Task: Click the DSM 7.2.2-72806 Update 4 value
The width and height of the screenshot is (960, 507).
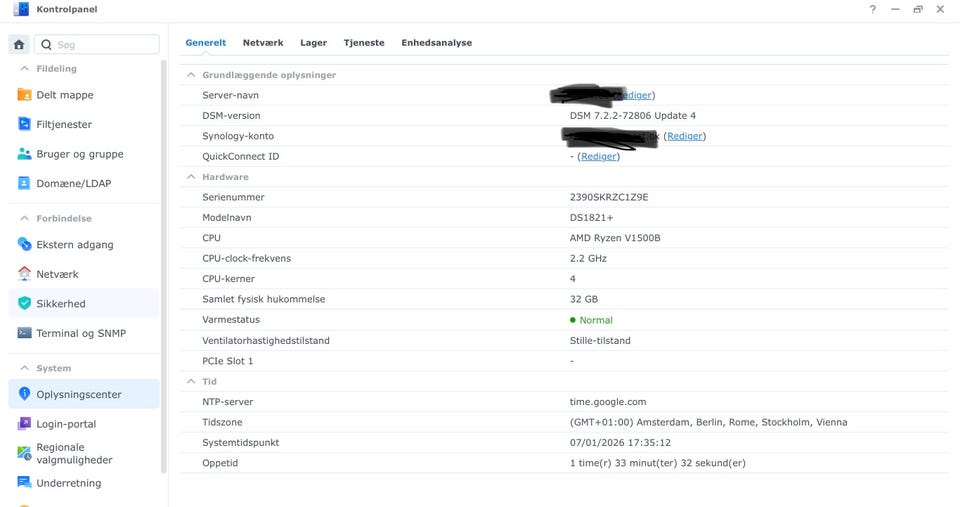Action: pos(632,115)
